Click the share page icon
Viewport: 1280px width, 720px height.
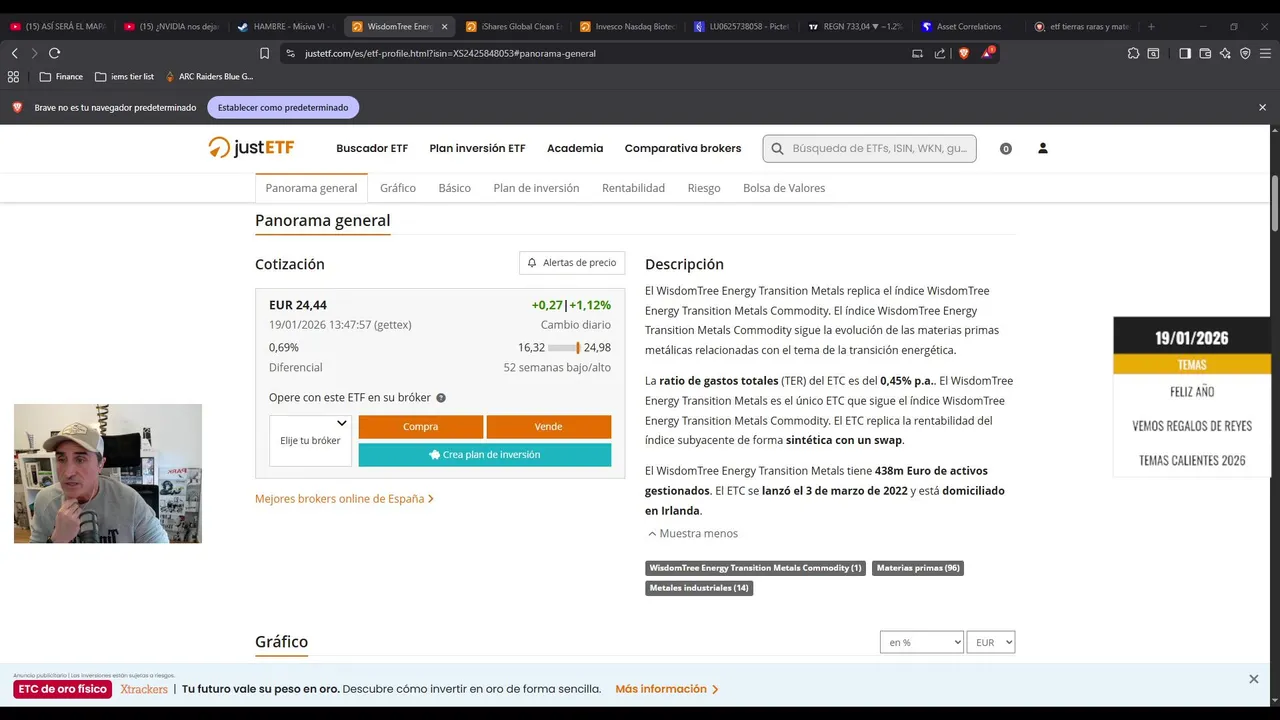(940, 53)
